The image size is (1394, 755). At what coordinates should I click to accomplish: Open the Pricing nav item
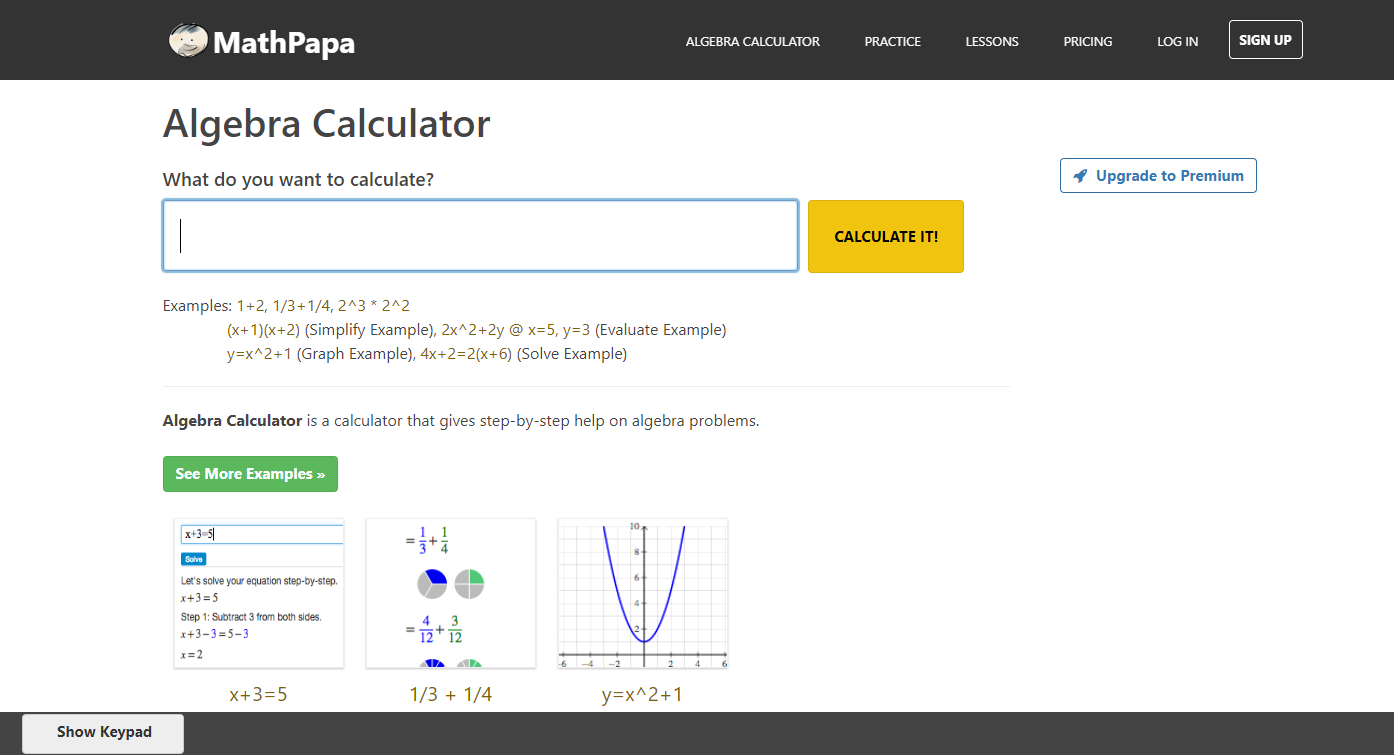pyautogui.click(x=1088, y=41)
